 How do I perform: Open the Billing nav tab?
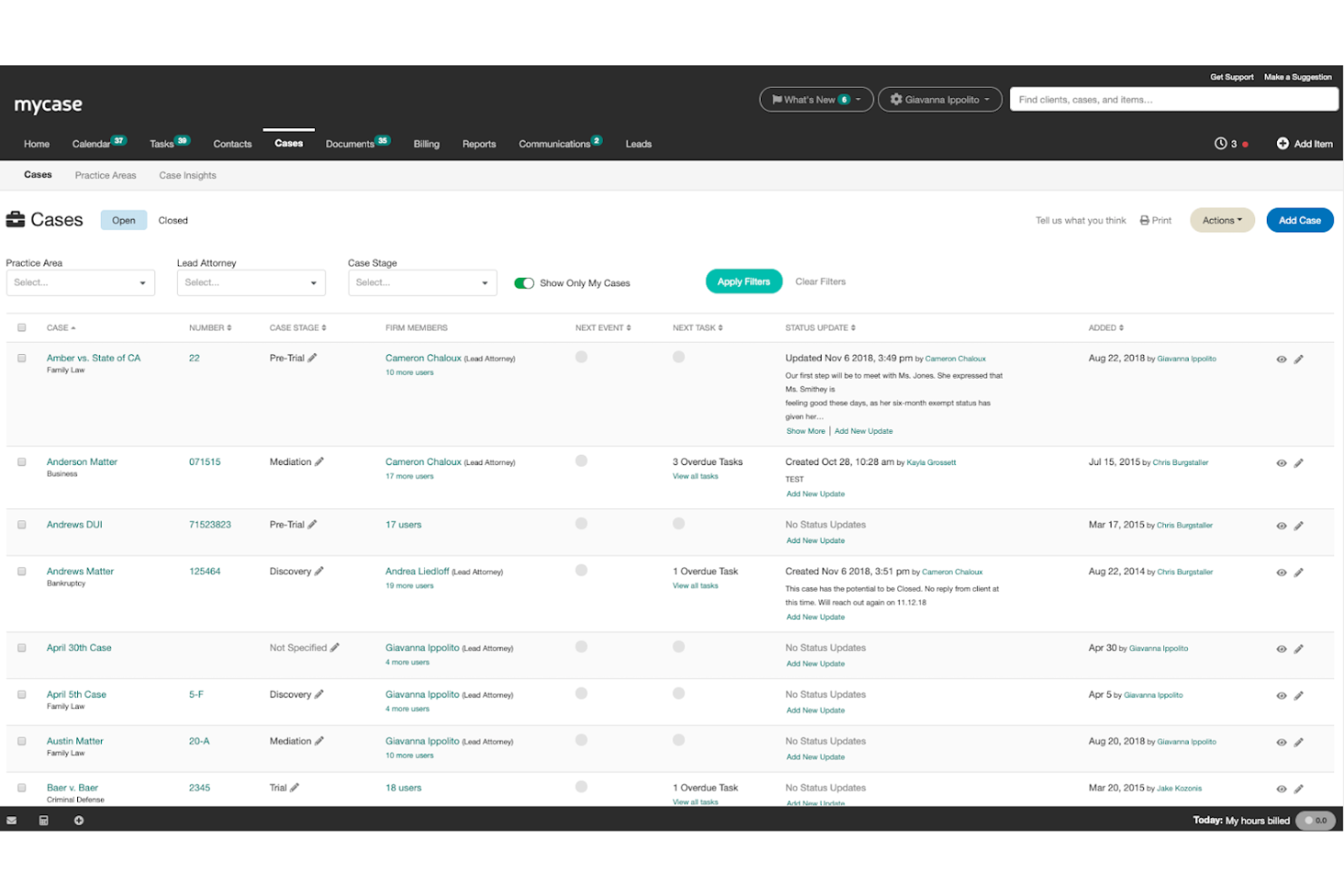pyautogui.click(x=426, y=144)
